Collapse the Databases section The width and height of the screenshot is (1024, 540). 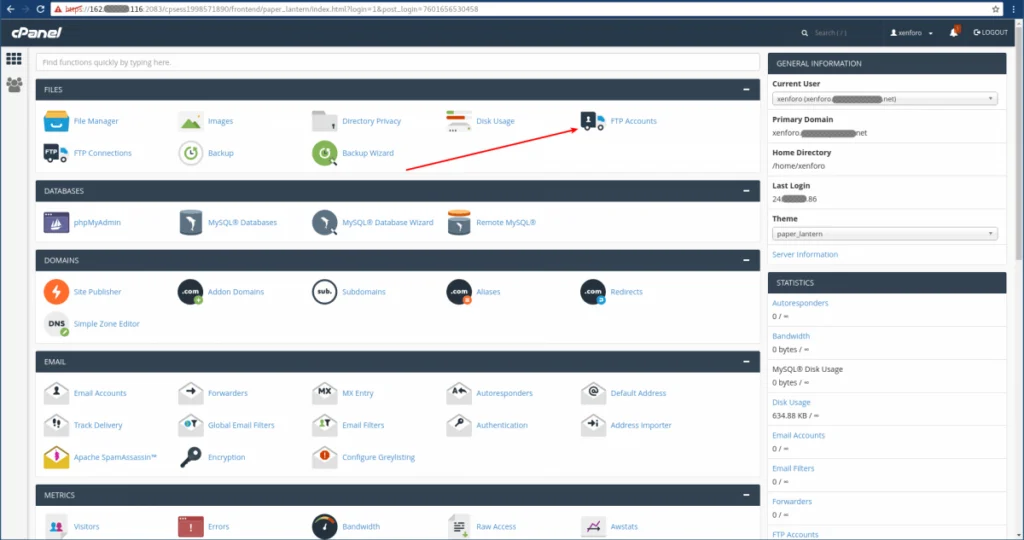[746, 191]
